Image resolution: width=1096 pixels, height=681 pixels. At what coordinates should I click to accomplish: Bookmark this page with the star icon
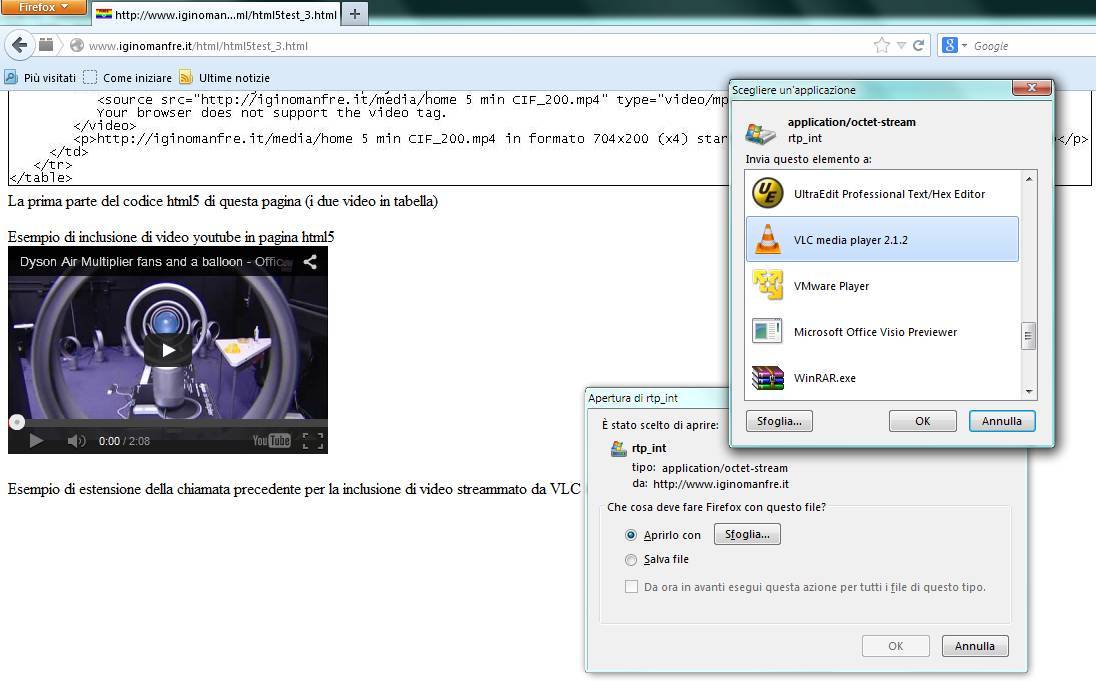(x=881, y=45)
